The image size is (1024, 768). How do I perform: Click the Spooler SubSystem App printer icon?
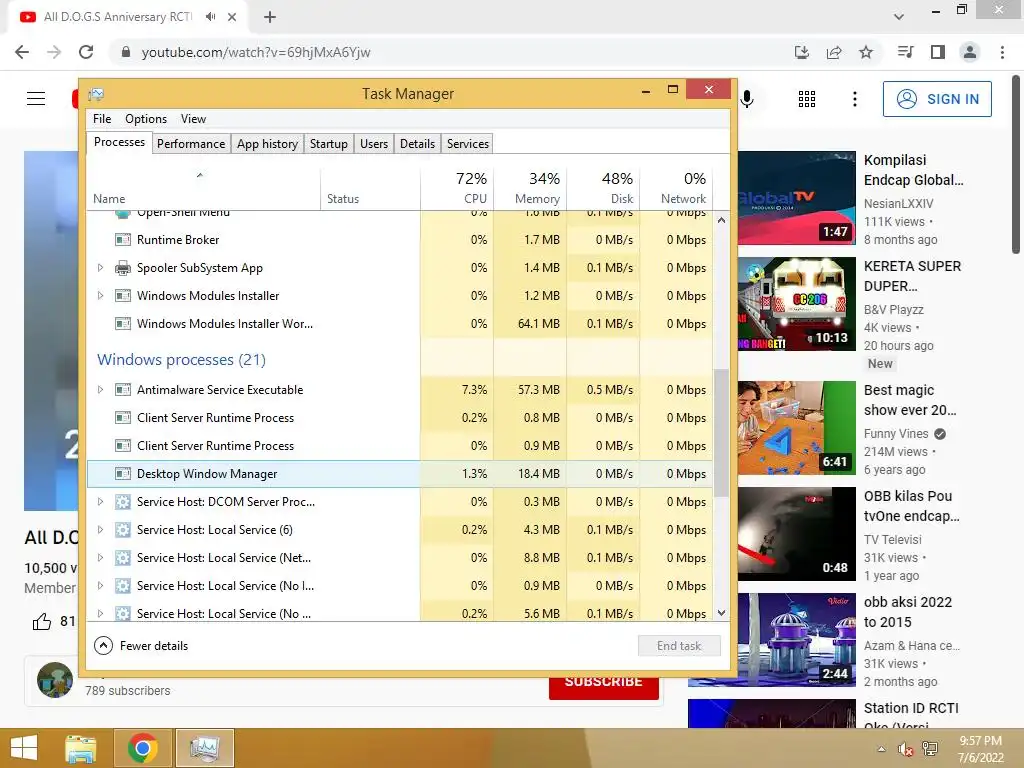pyautogui.click(x=123, y=268)
